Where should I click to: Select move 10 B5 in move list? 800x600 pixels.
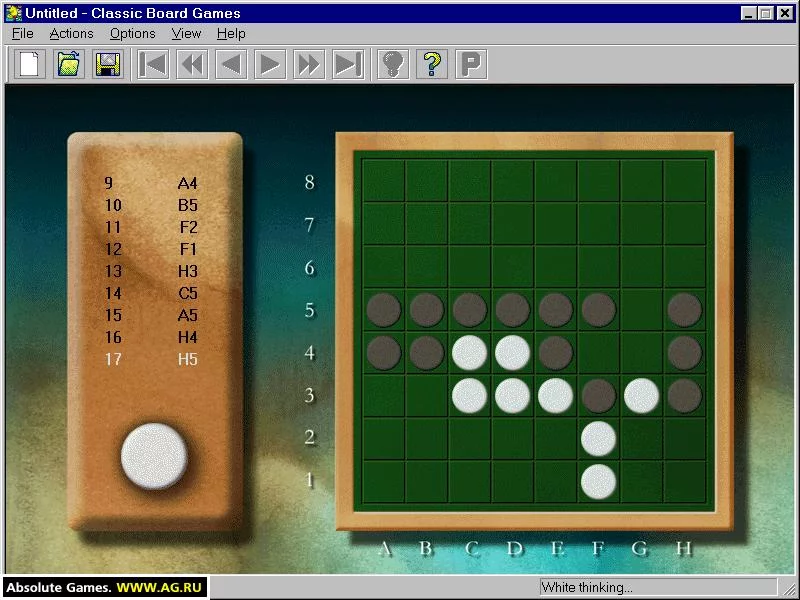[151, 205]
